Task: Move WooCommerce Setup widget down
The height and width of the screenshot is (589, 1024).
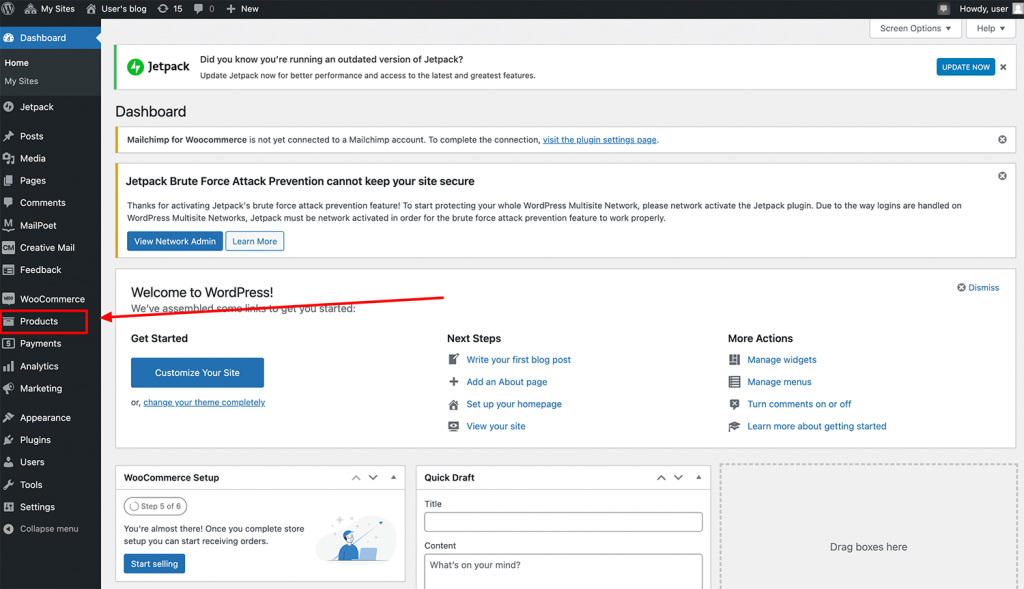Action: click(x=373, y=478)
